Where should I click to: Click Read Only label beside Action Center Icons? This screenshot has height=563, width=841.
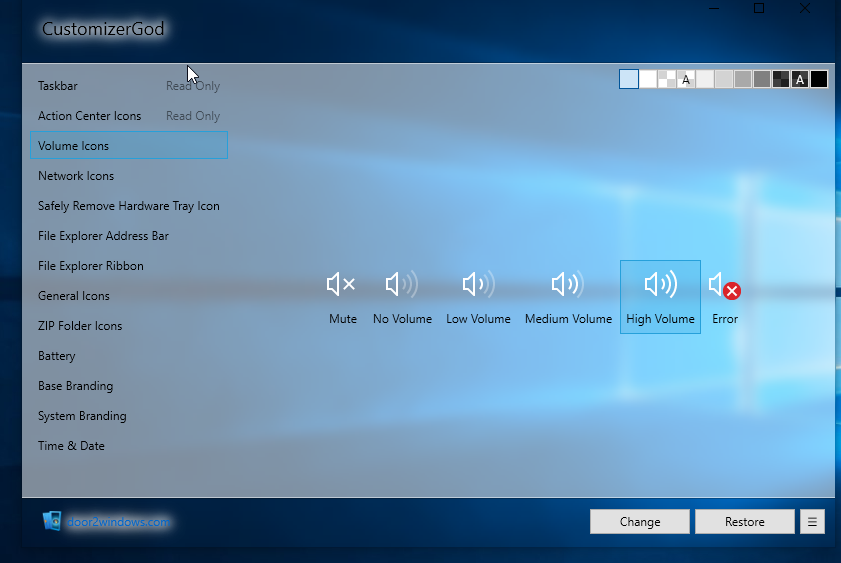pos(193,116)
